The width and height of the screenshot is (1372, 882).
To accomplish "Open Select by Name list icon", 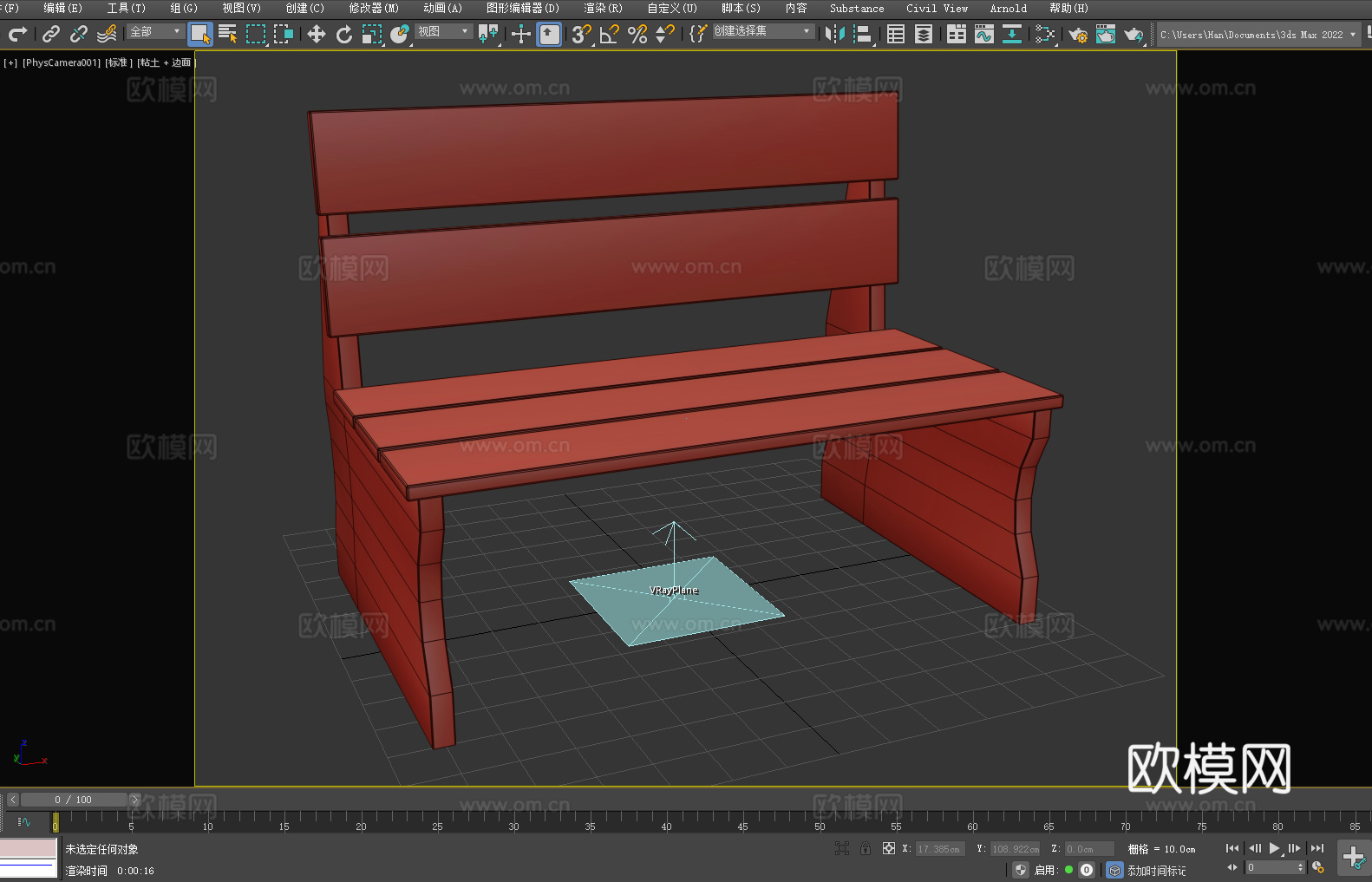I will (228, 34).
